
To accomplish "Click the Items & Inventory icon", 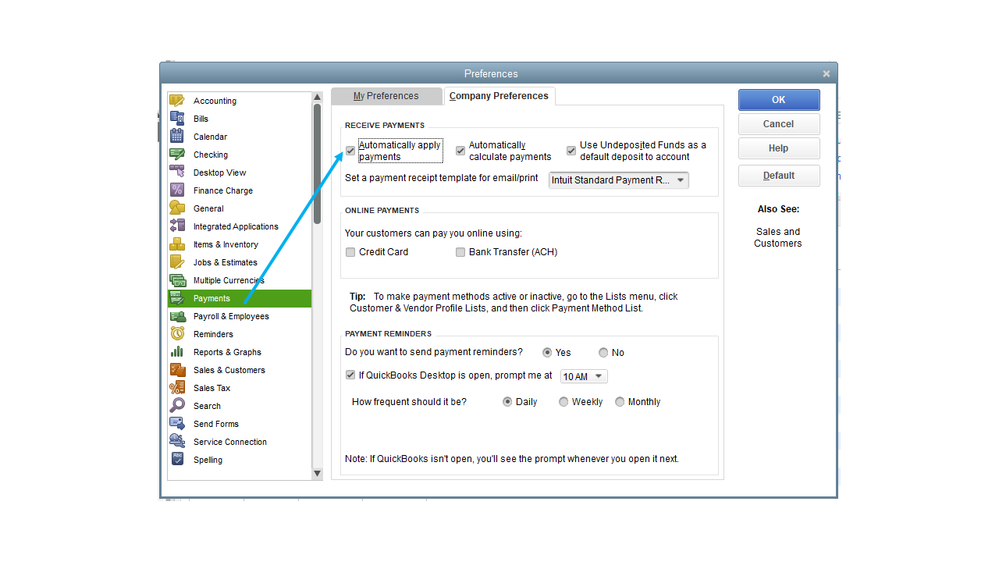I will point(177,244).
